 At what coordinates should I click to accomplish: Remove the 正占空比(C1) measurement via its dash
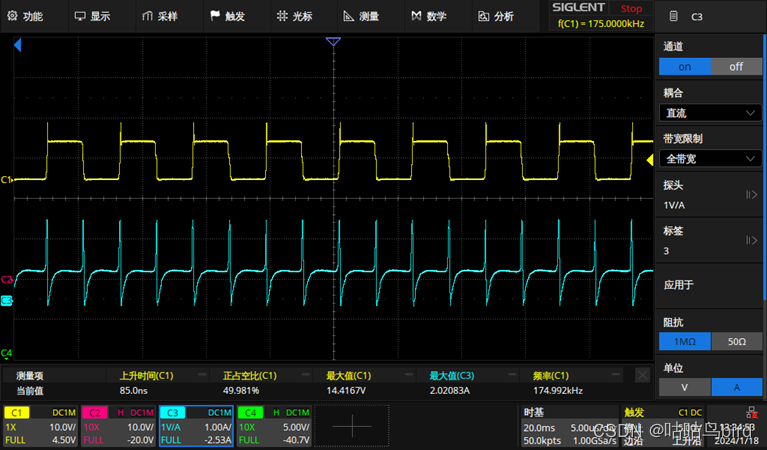coord(306,375)
